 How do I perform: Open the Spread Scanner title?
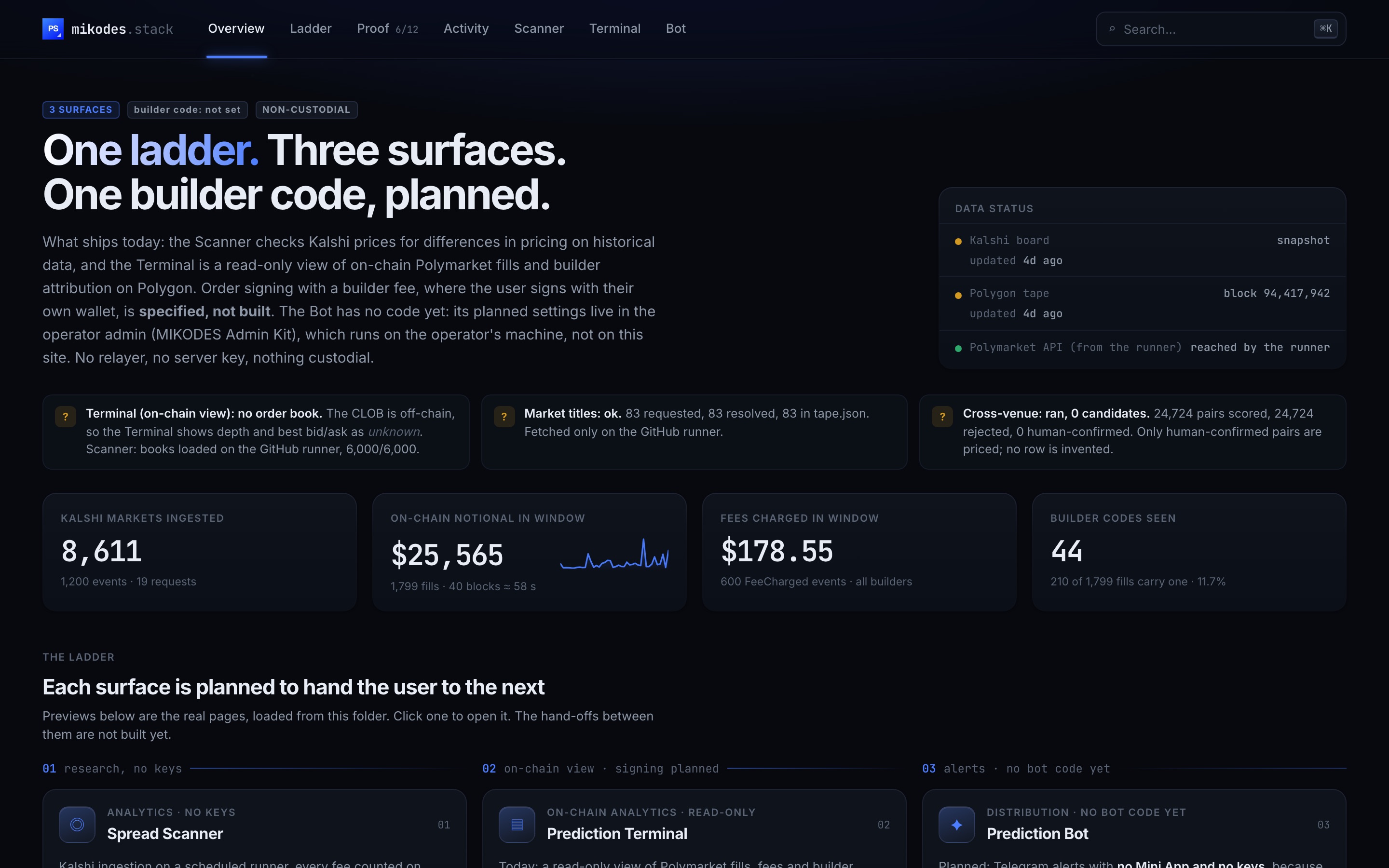[x=165, y=834]
